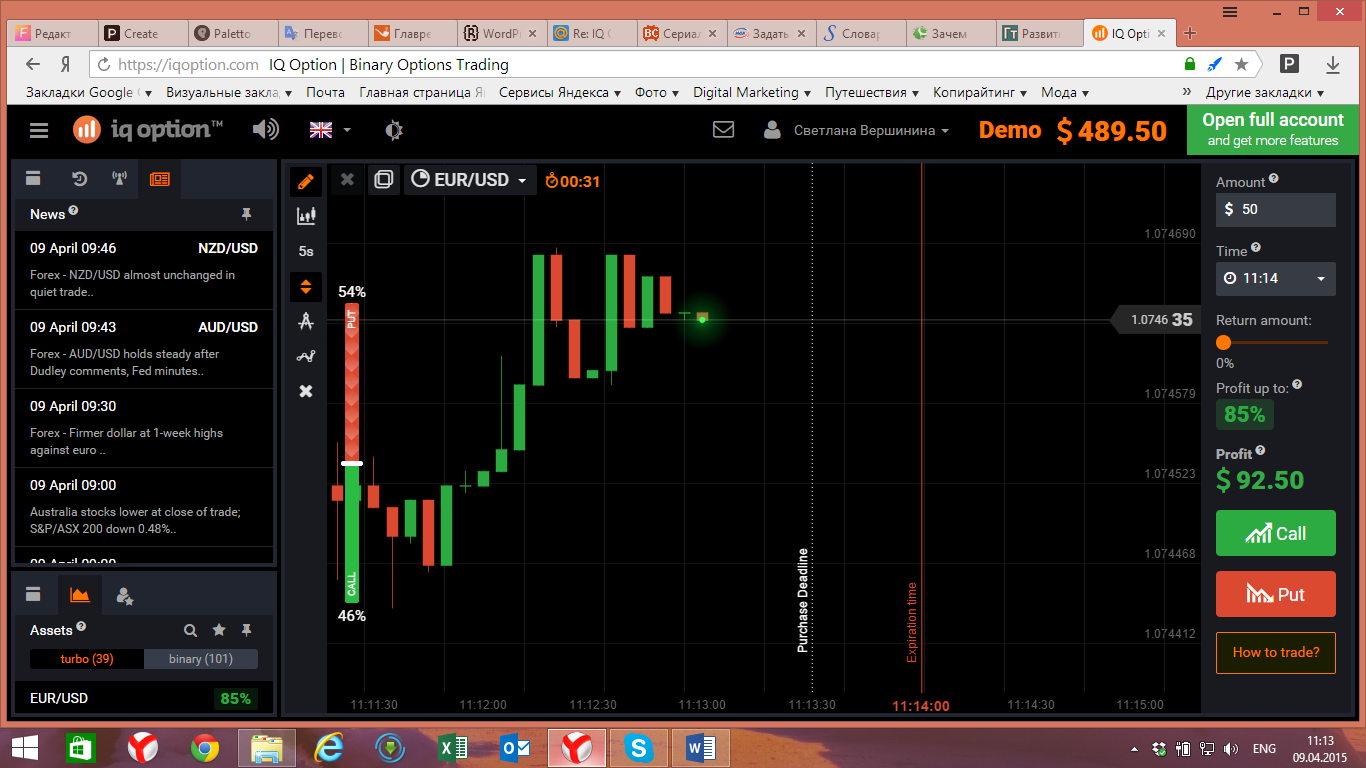The height and width of the screenshot is (768, 1366).
Task: Toggle the brightness theme icon
Action: [394, 130]
